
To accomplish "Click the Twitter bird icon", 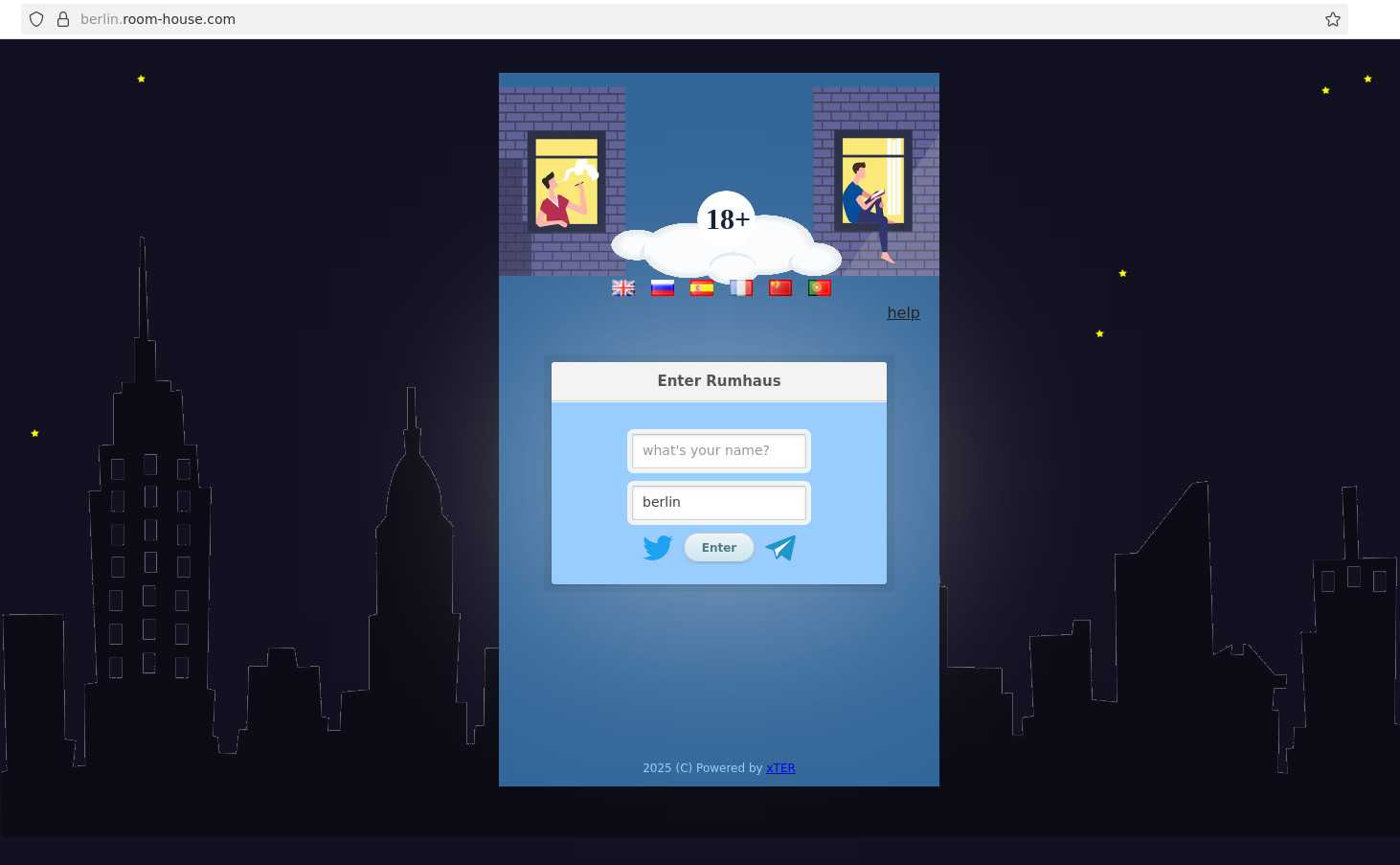I will (x=658, y=548).
